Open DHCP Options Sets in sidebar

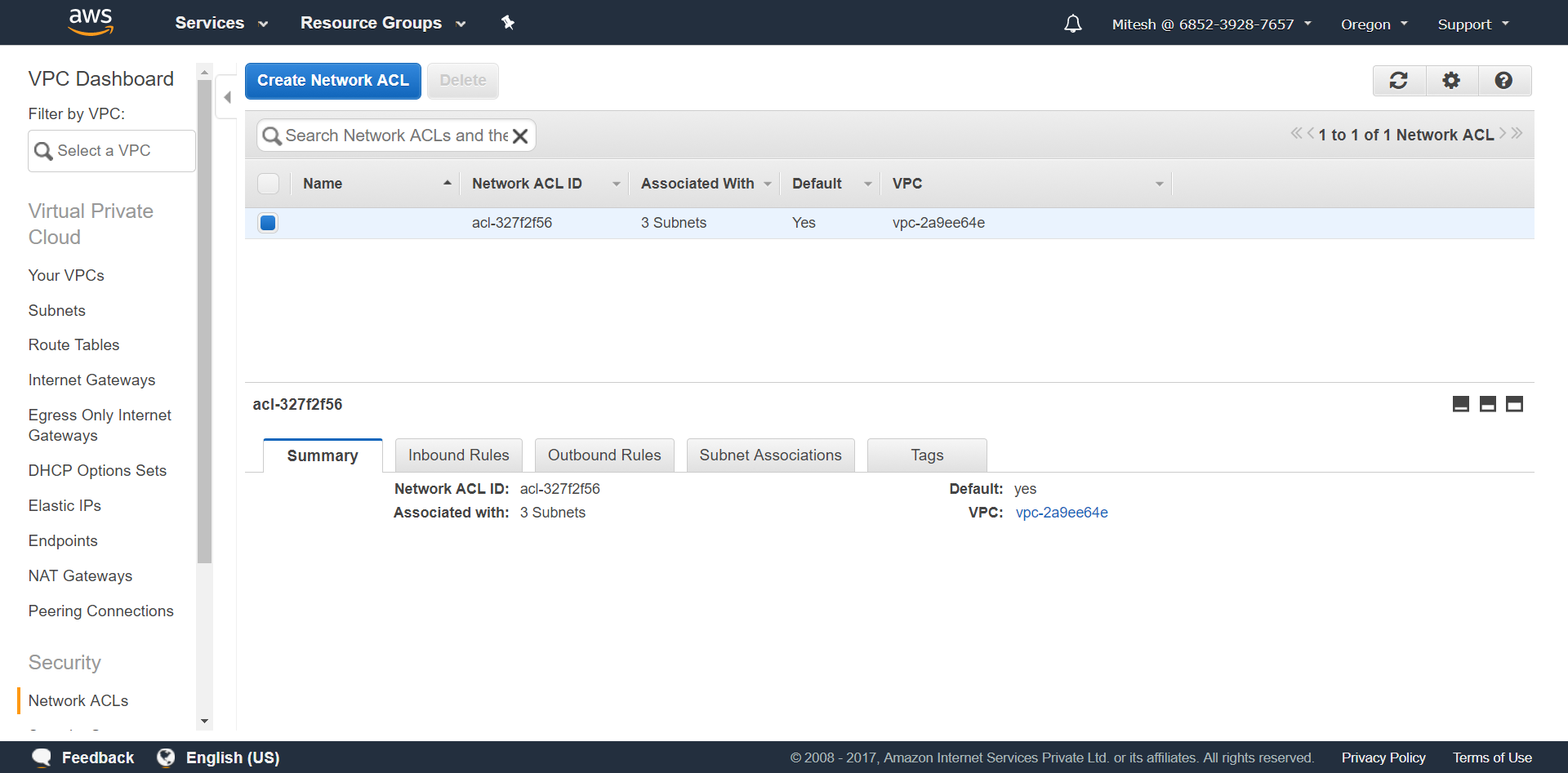(98, 471)
